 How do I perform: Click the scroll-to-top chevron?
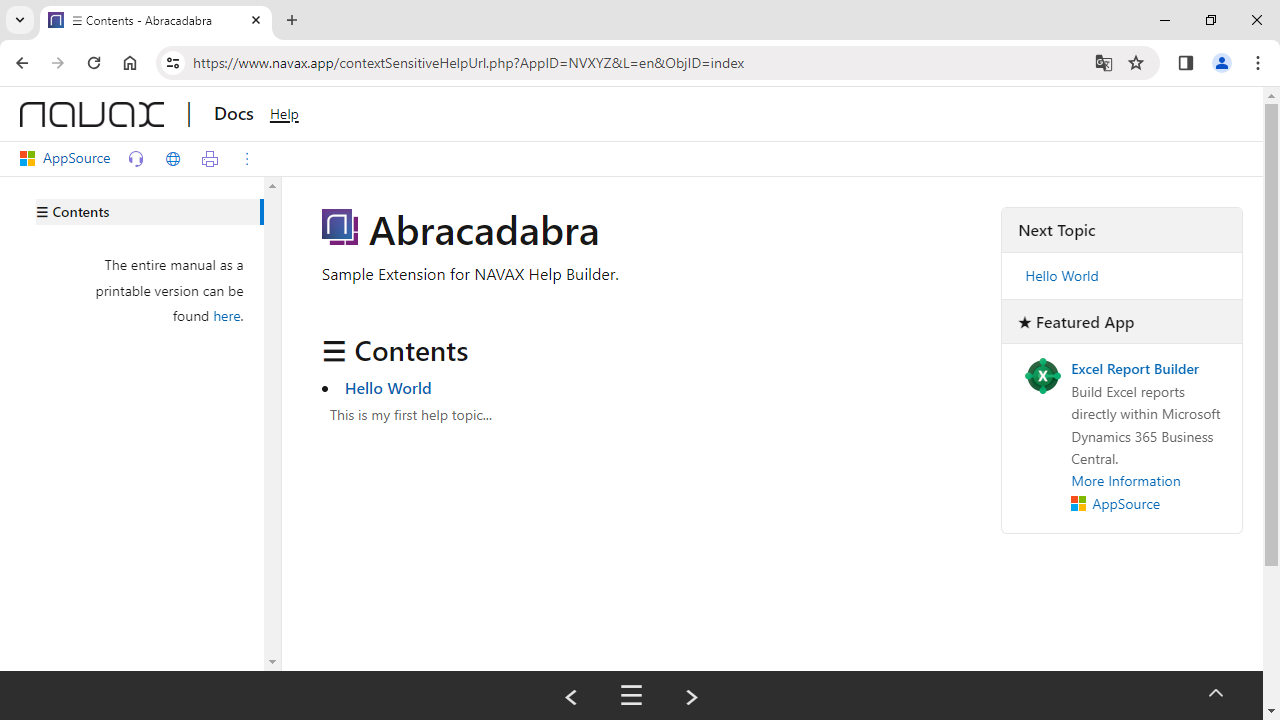(x=1216, y=693)
